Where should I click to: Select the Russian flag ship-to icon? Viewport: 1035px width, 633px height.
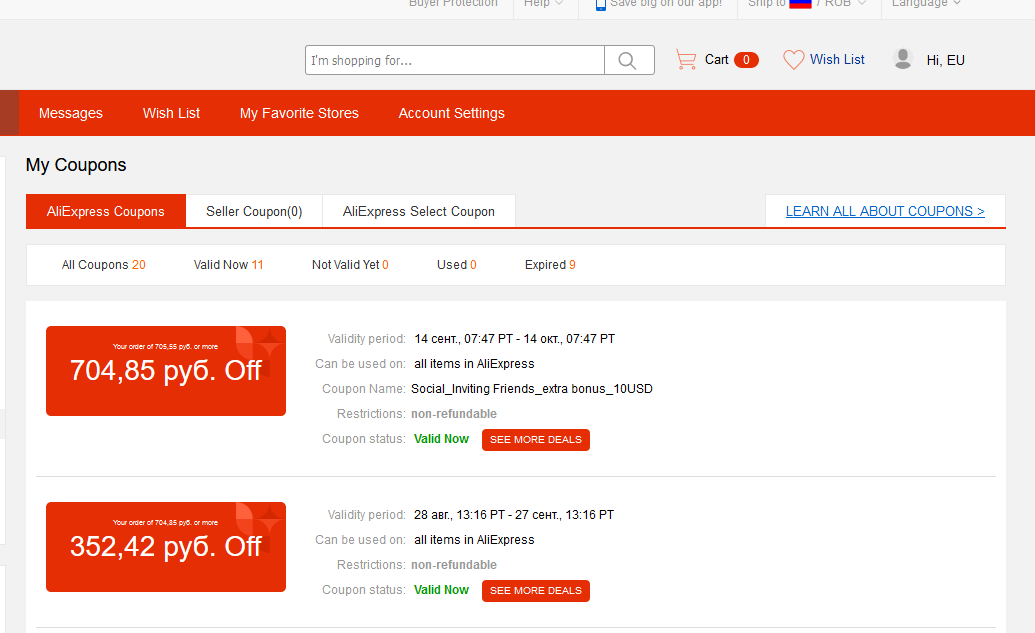(800, 4)
